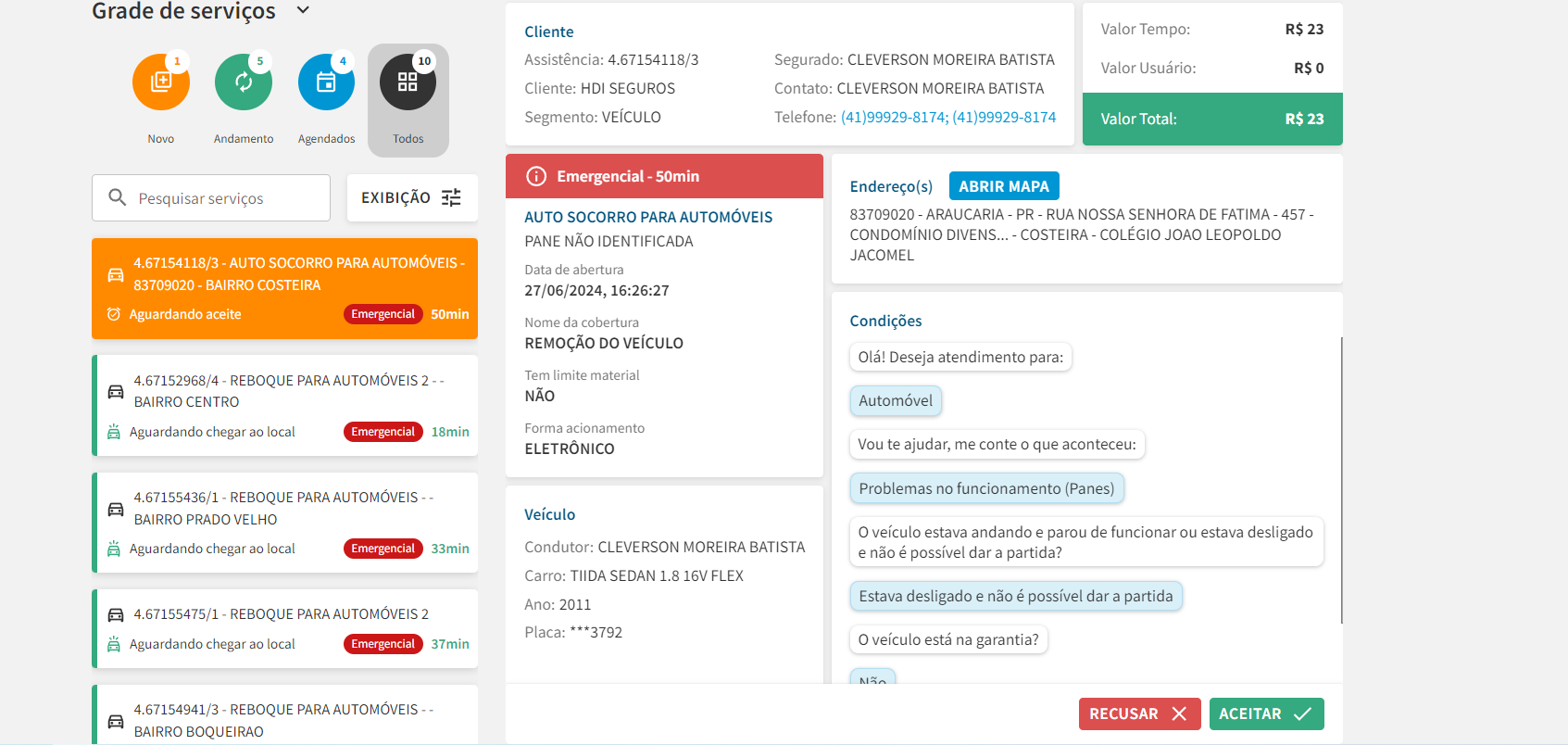Call the first phone number (41)99929-8174
The width and height of the screenshot is (1568, 745).
[895, 117]
